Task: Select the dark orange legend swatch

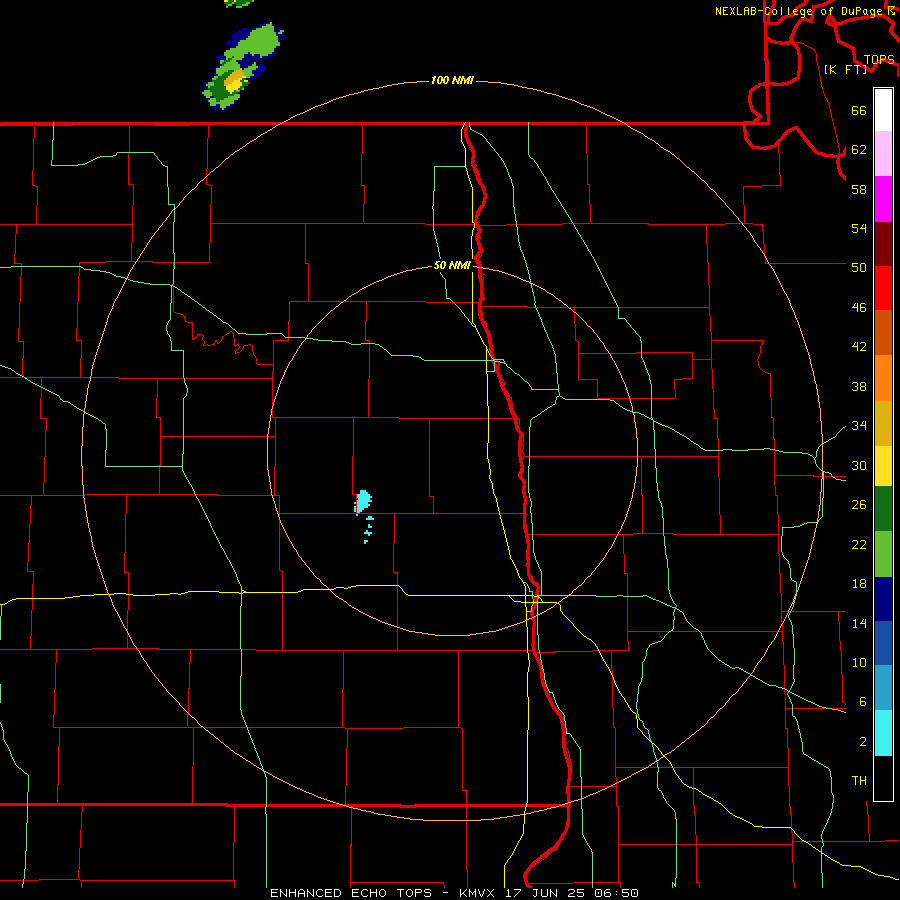Action: (x=883, y=332)
